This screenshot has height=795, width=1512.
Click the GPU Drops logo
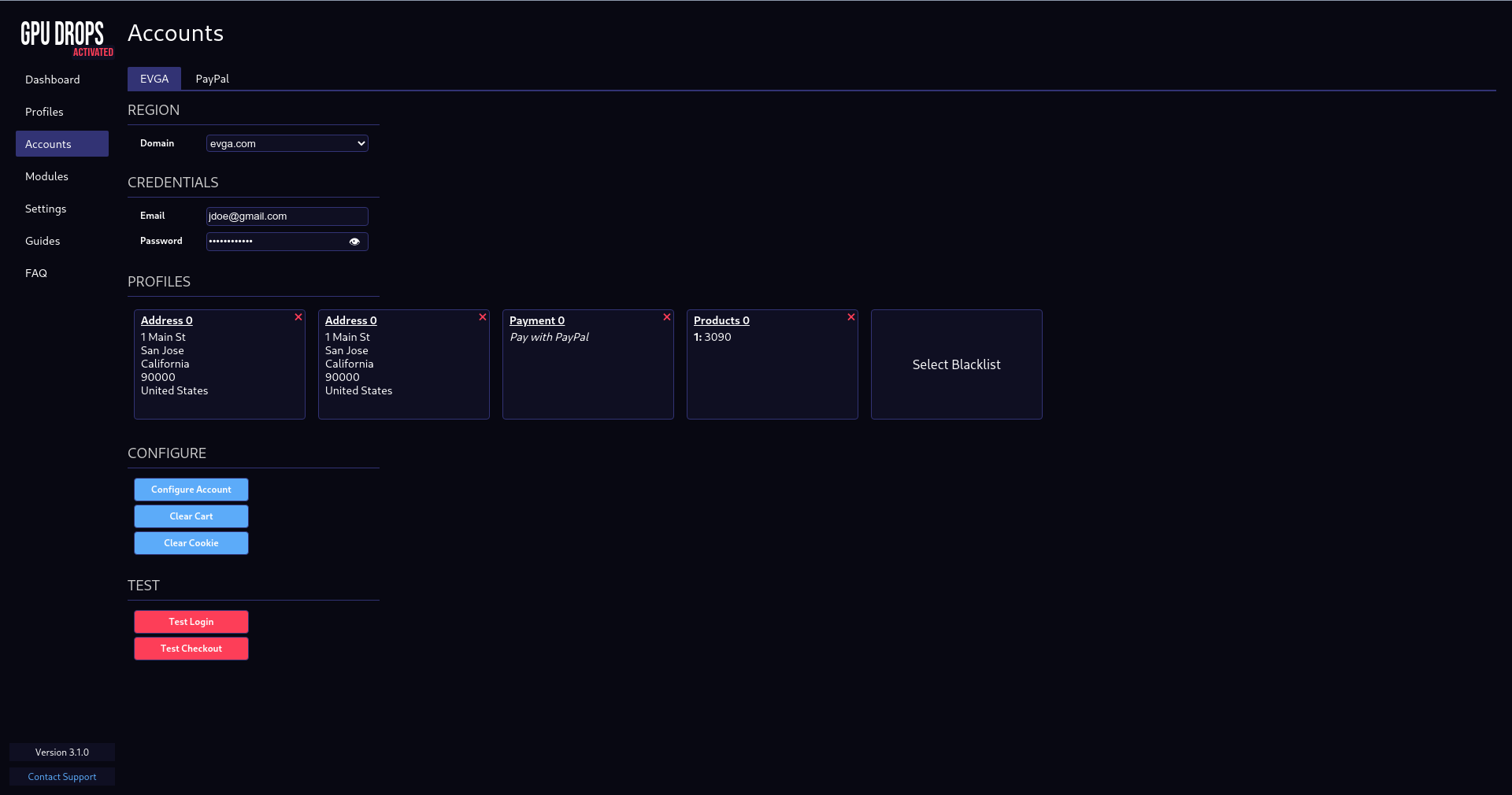tap(62, 34)
